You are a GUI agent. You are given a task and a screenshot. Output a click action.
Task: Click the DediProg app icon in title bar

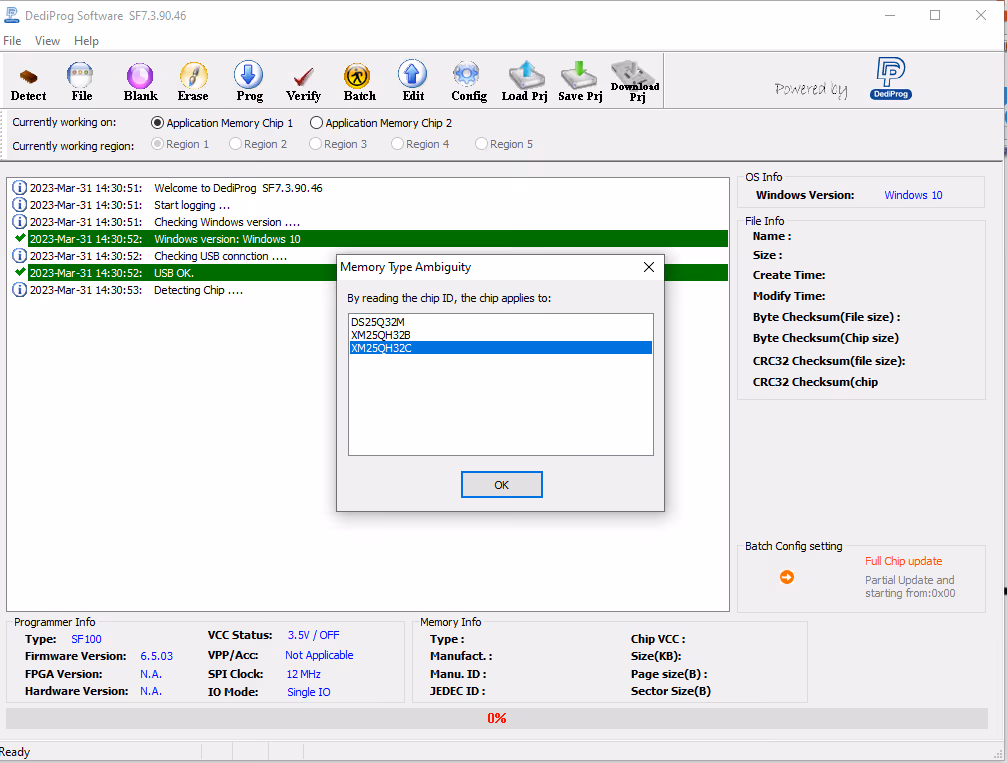point(12,15)
